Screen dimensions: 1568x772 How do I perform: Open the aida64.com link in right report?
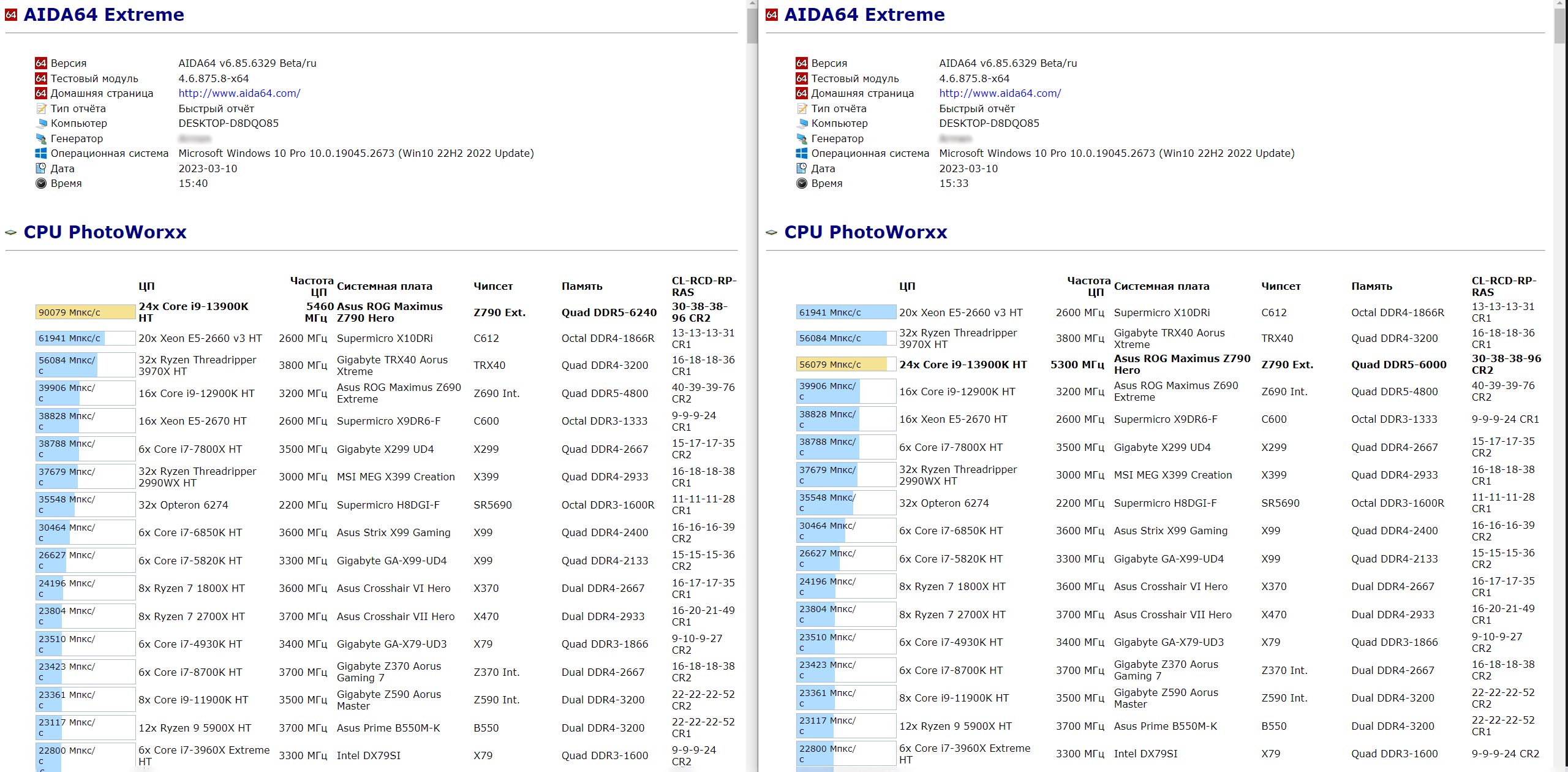pos(1000,93)
